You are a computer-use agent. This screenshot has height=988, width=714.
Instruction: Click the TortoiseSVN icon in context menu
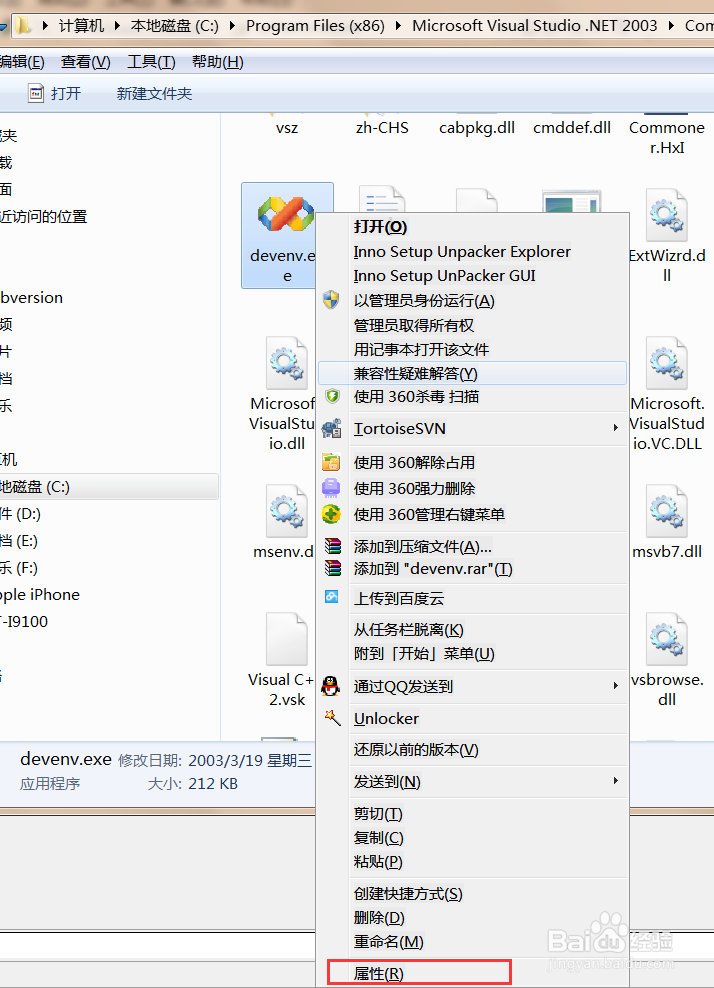(x=331, y=428)
